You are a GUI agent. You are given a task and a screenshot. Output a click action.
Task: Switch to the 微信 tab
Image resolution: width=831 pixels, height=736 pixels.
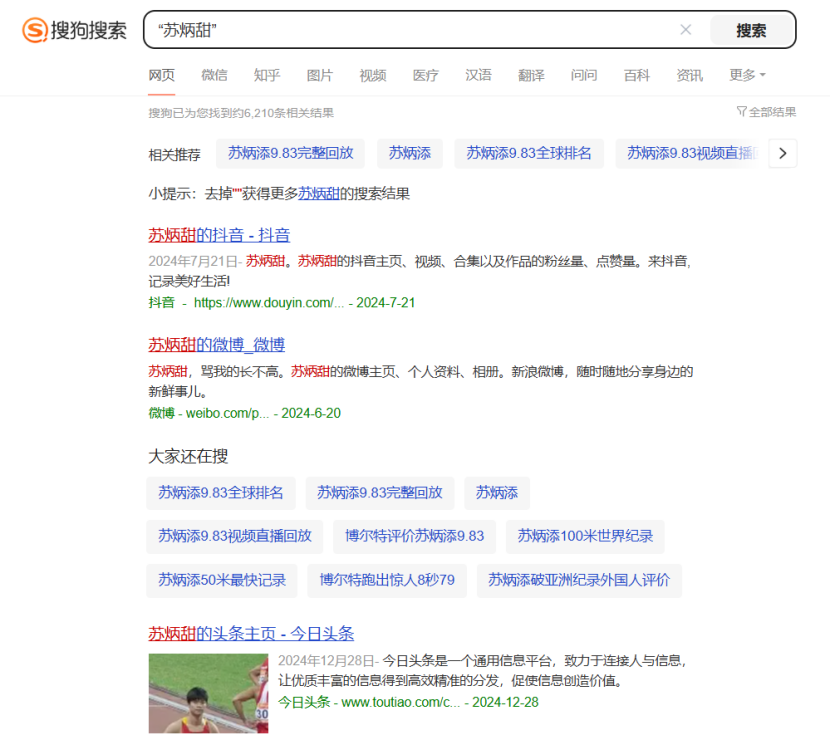(x=214, y=74)
